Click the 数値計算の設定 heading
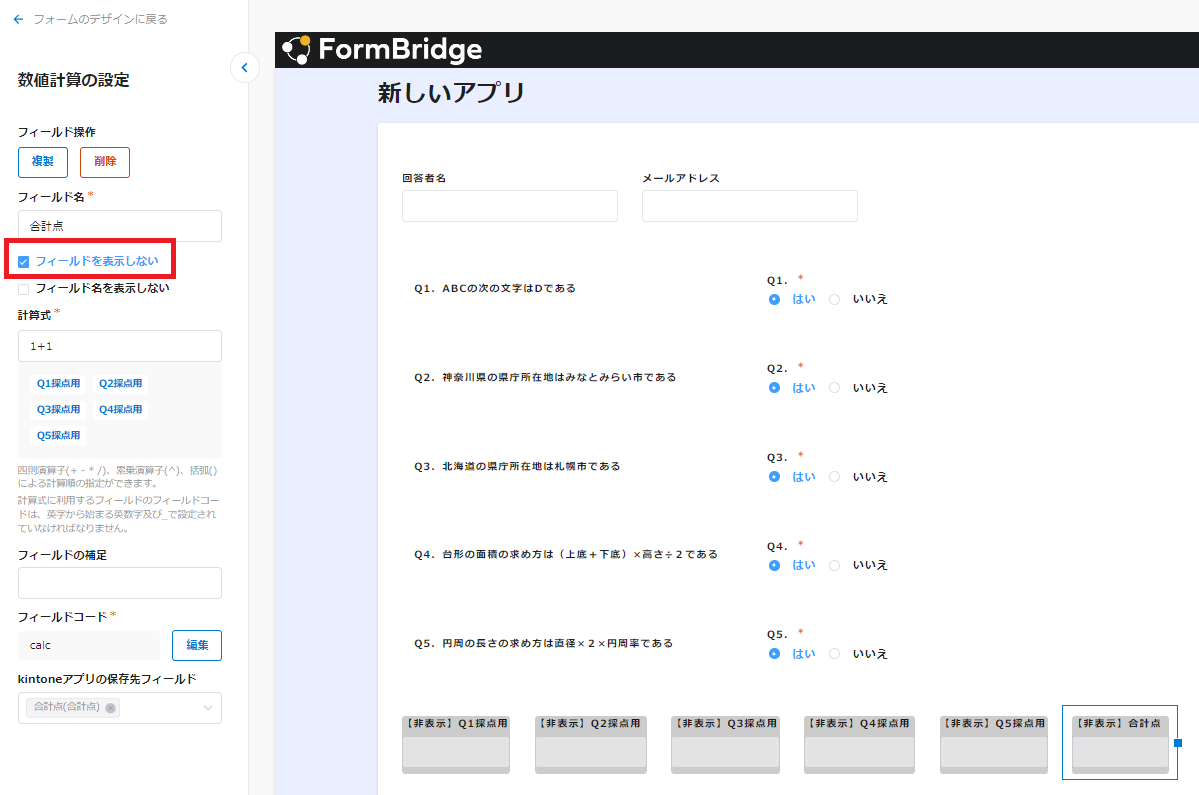 pyautogui.click(x=73, y=80)
